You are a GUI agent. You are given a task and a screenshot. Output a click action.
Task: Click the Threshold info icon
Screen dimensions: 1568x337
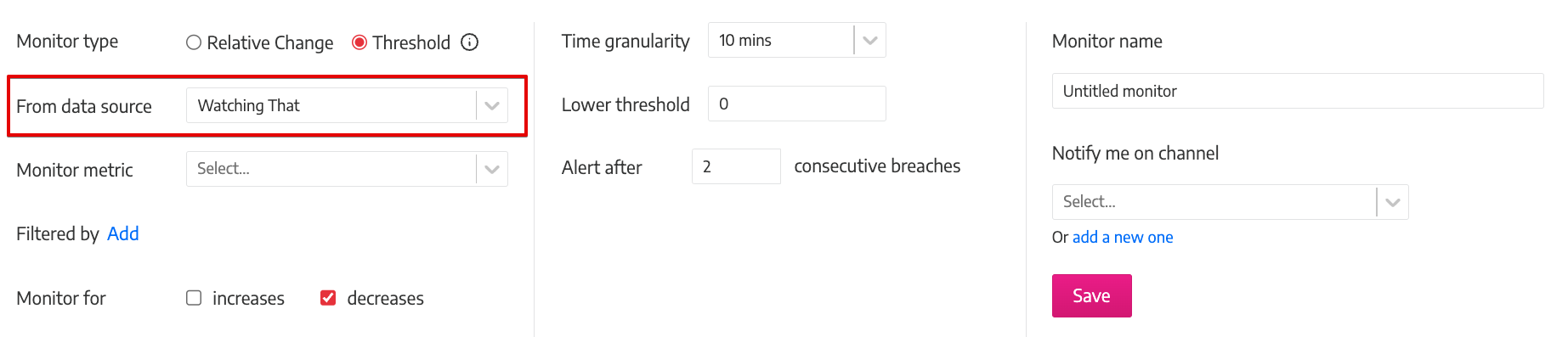[x=470, y=42]
